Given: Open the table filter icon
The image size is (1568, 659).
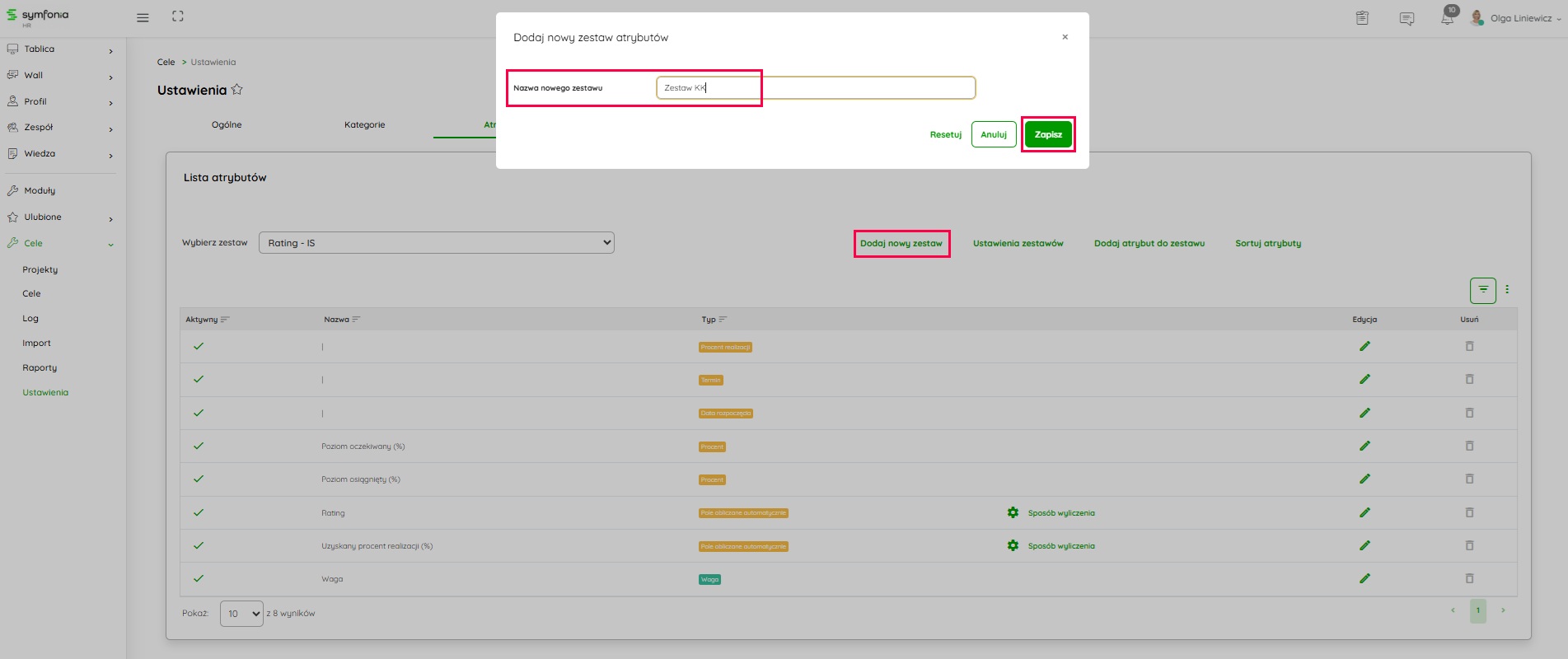Looking at the screenshot, I should pos(1483,290).
